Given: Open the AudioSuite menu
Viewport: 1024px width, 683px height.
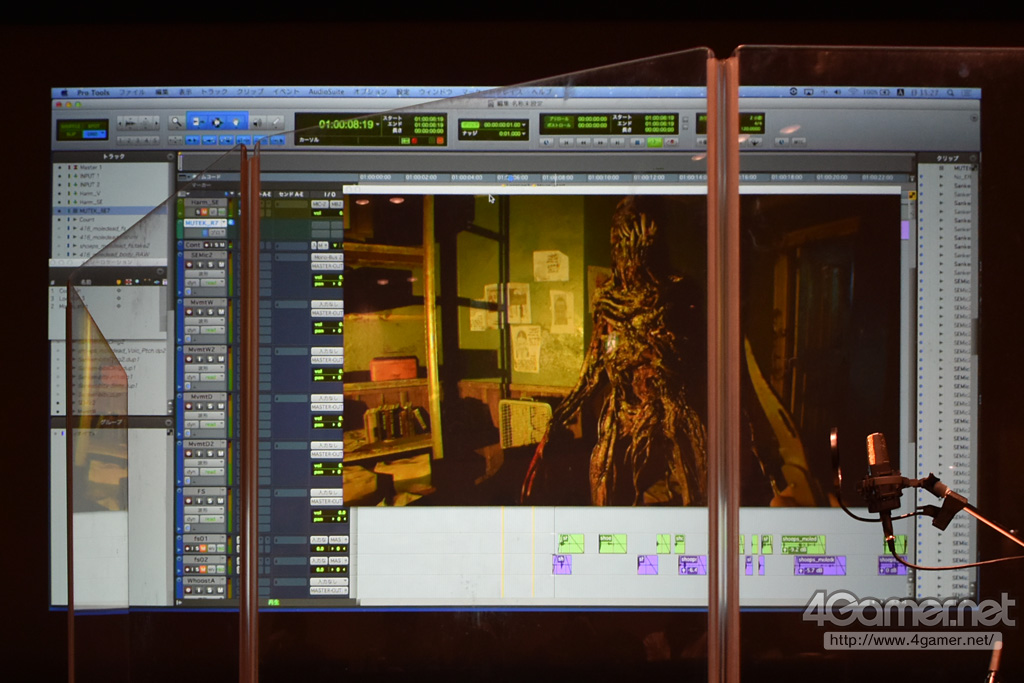Looking at the screenshot, I should (326, 92).
